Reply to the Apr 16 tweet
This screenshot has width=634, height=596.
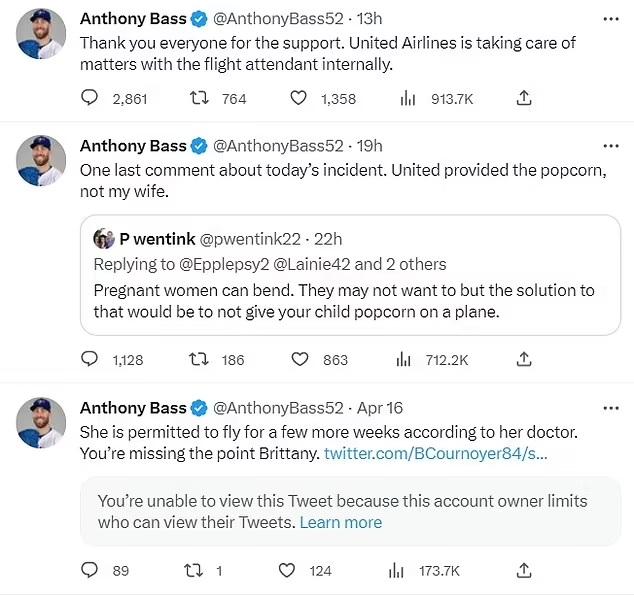click(90, 570)
